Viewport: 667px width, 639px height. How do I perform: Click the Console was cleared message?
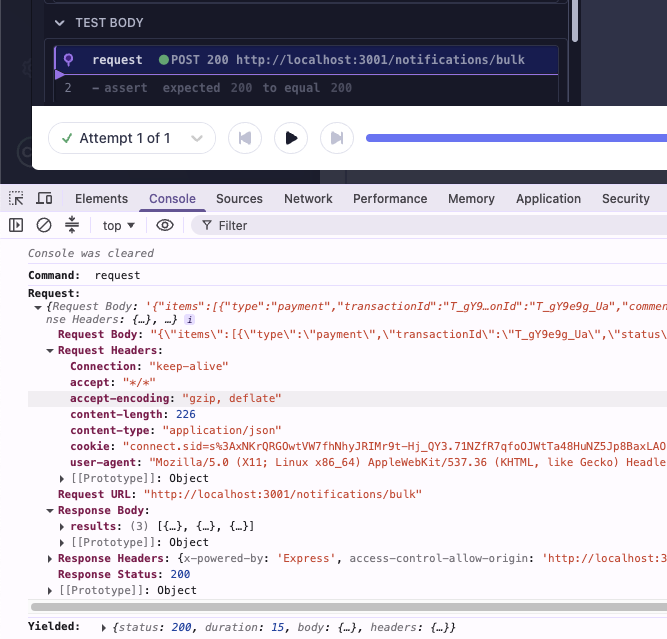91,254
